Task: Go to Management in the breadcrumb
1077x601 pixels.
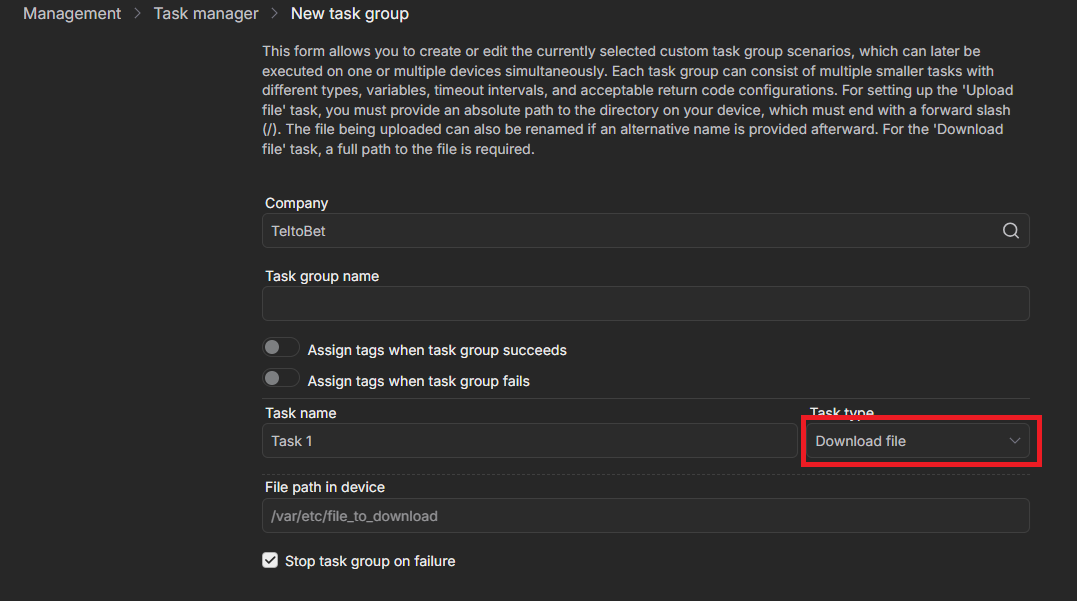Action: [72, 14]
